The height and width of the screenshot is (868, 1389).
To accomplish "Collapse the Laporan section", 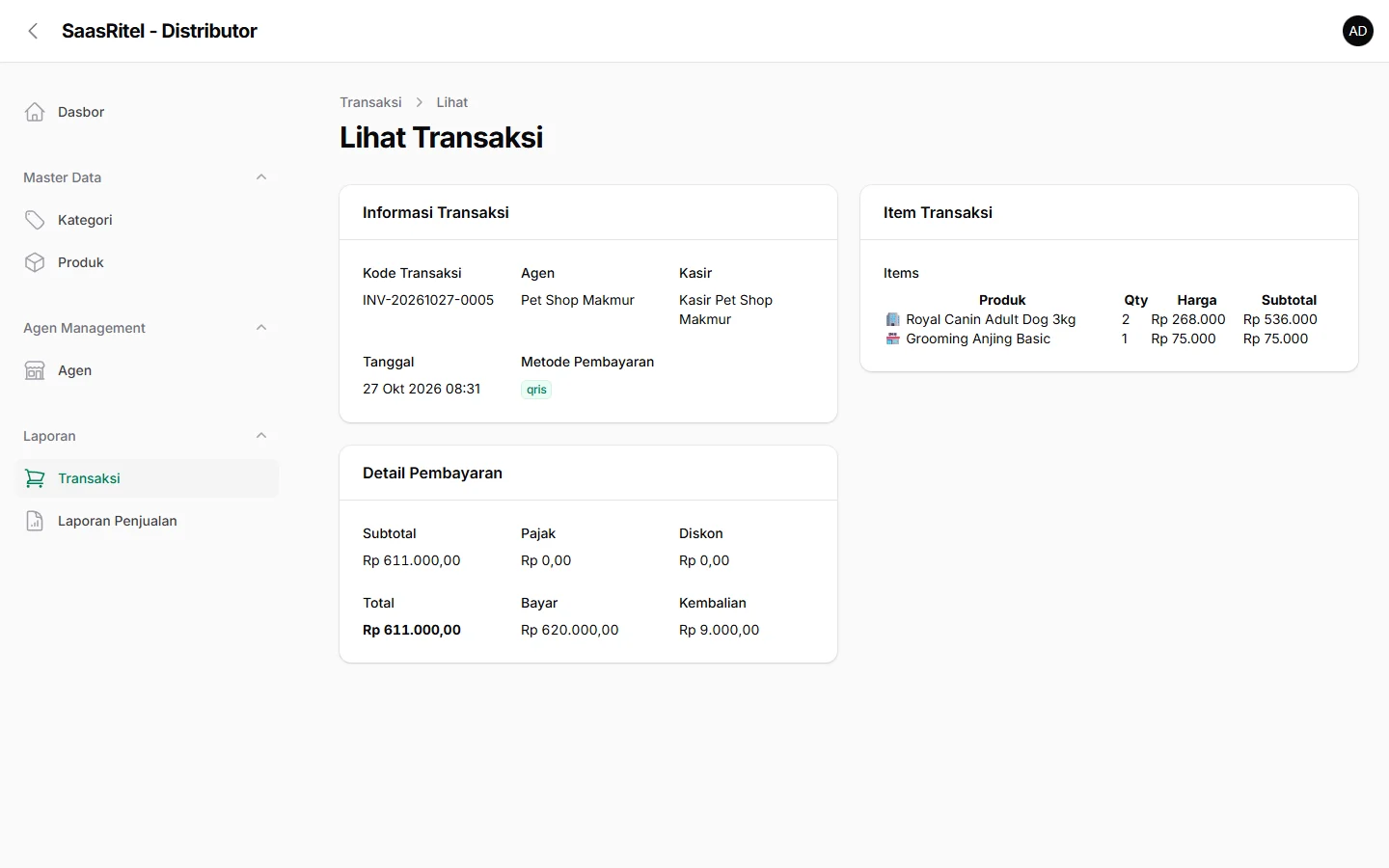I will tap(260, 436).
